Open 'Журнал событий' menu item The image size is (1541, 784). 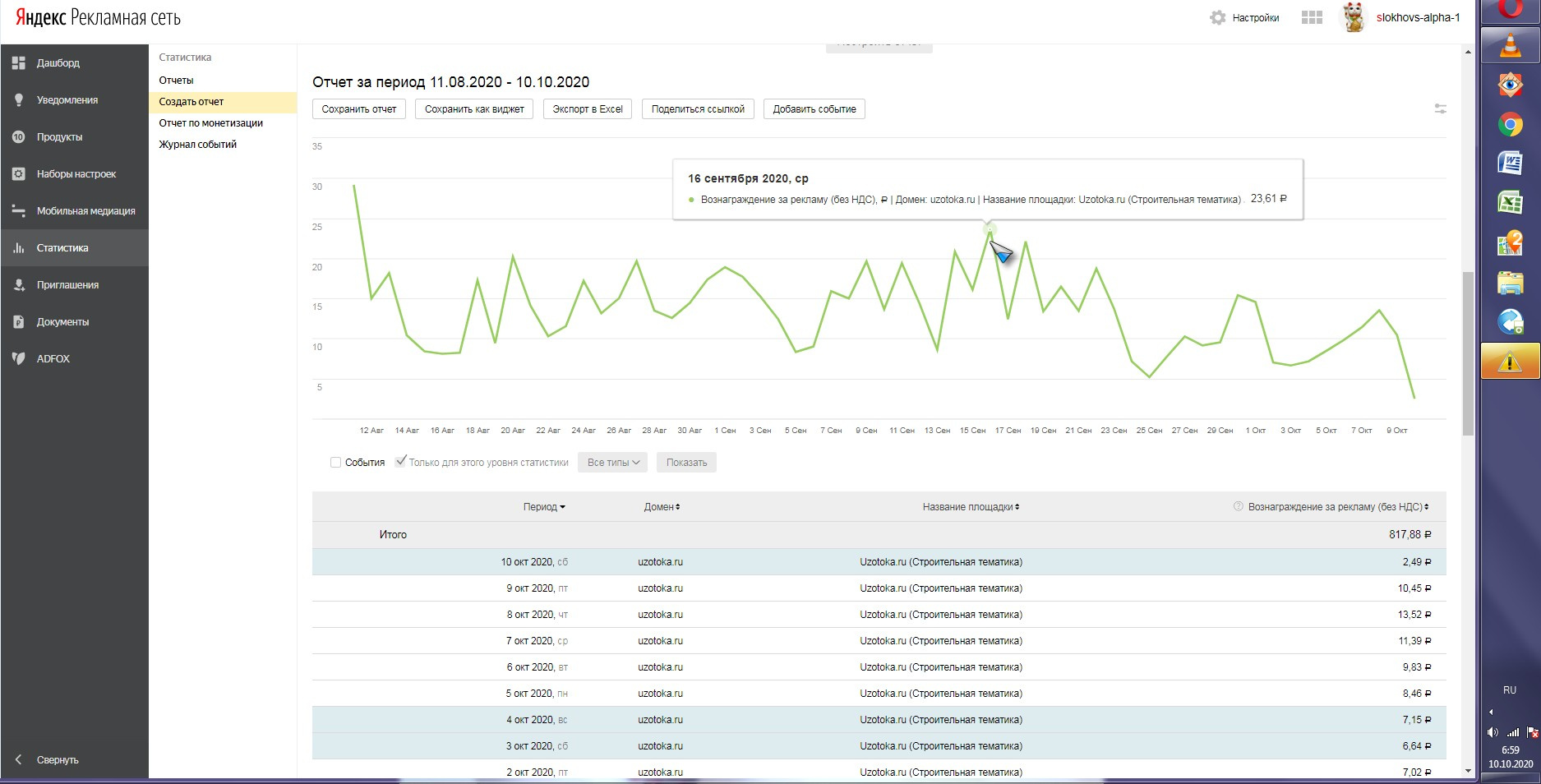coord(197,145)
